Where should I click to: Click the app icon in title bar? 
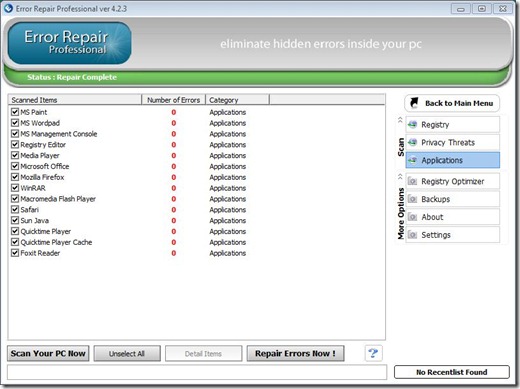point(8,8)
